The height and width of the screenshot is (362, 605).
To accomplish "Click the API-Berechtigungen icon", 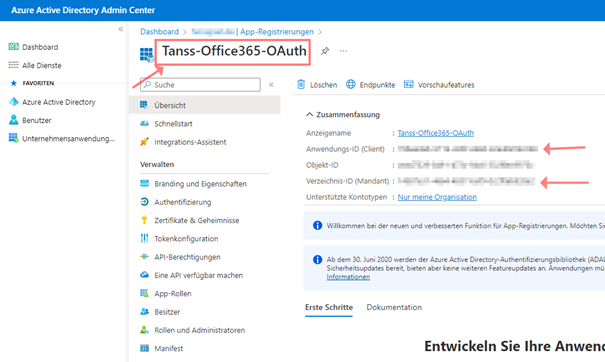I will point(144,256).
